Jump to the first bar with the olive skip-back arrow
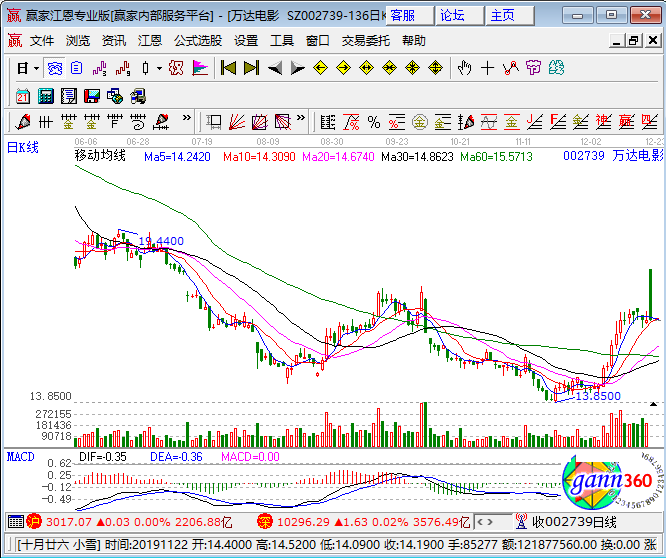The image size is (666, 558). pyautogui.click(x=229, y=68)
